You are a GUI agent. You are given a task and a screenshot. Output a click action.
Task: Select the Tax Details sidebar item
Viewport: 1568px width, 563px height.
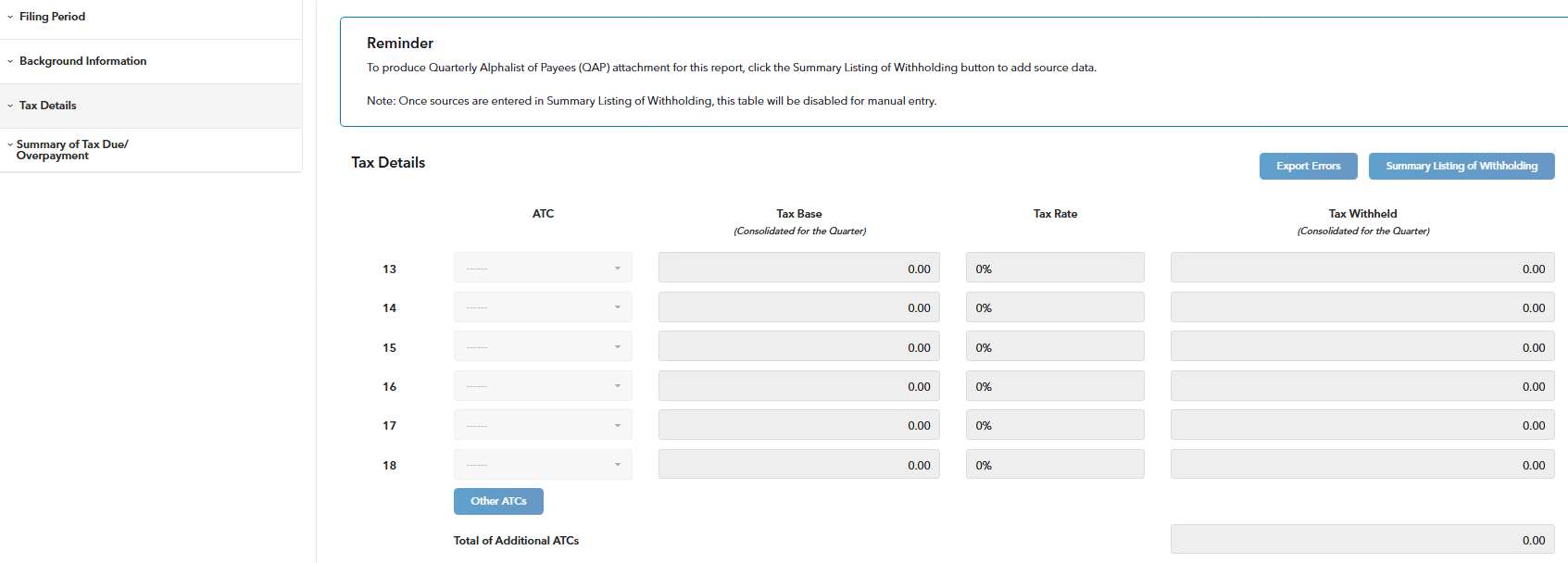coord(48,106)
